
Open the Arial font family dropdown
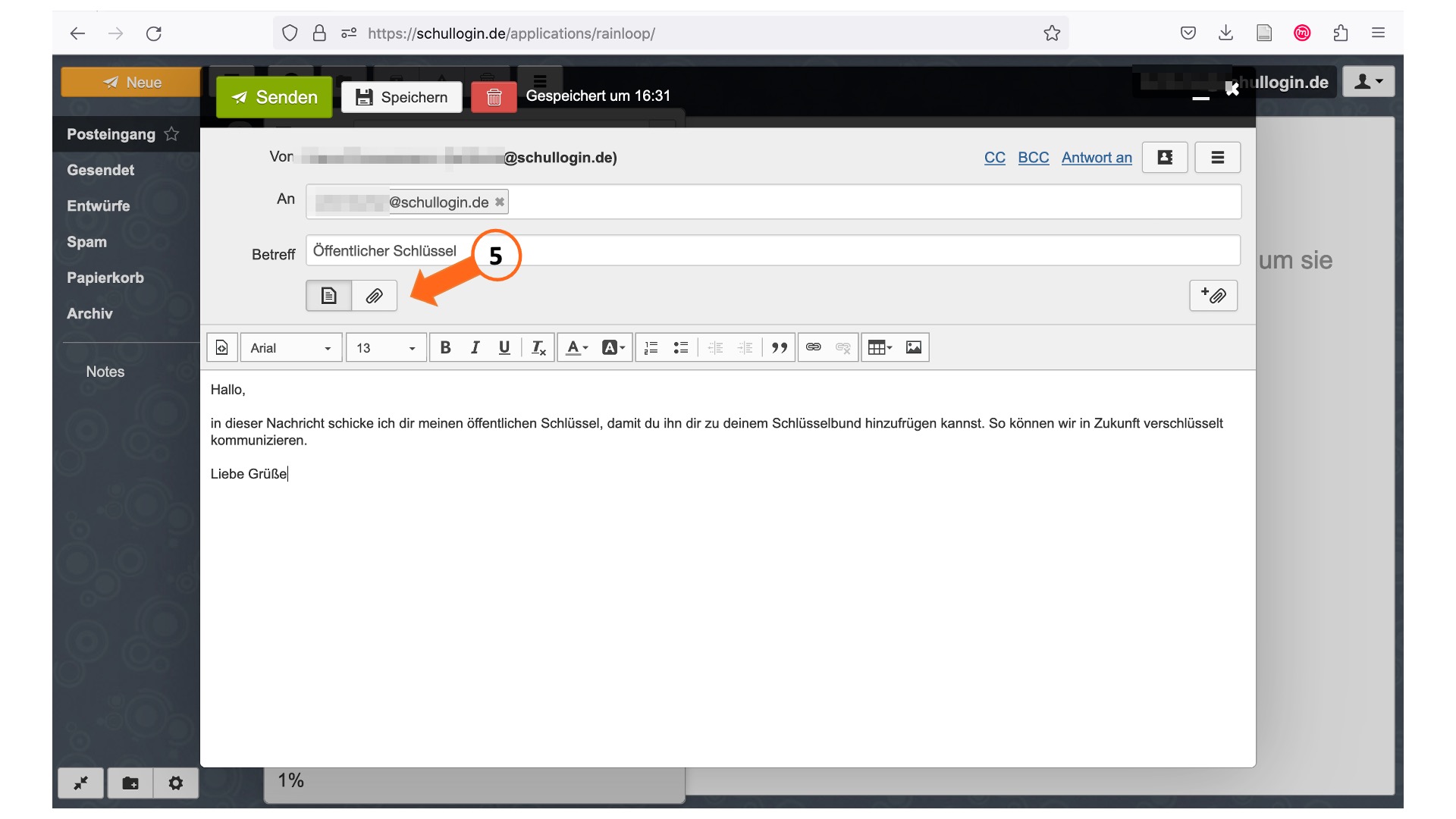point(291,347)
